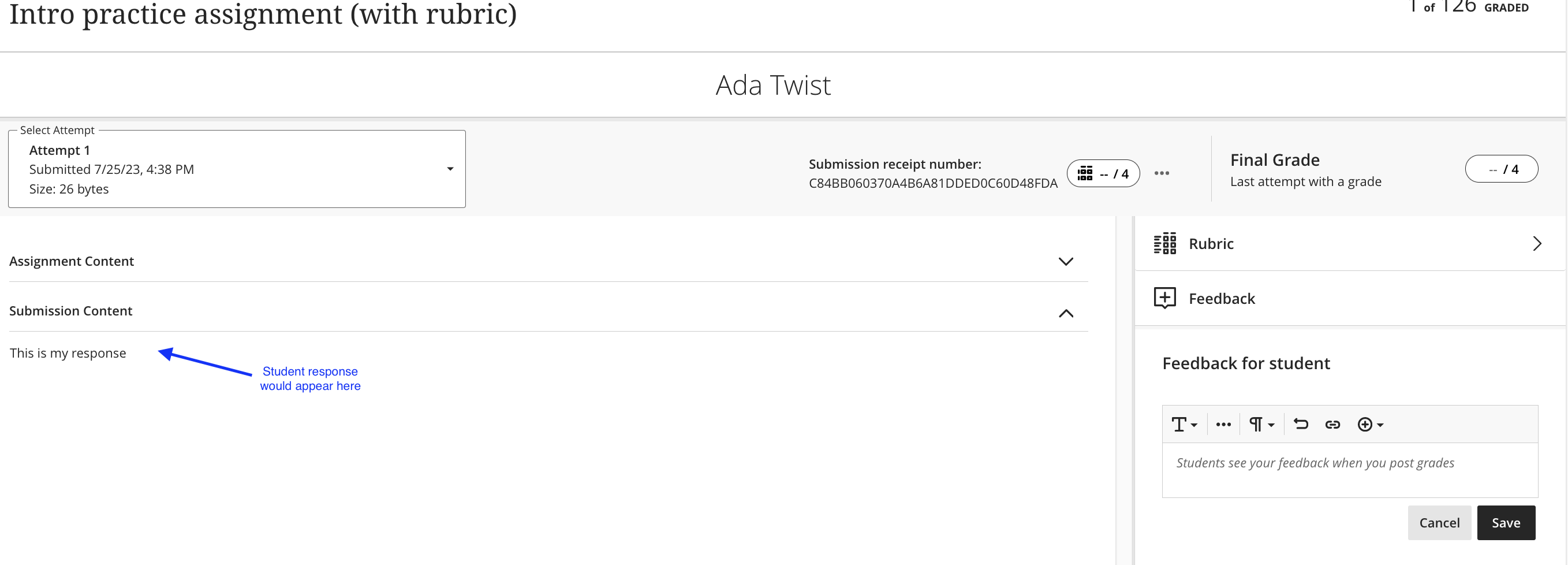Click the add Feedback icon
The image size is (1568, 565).
(x=1164, y=298)
